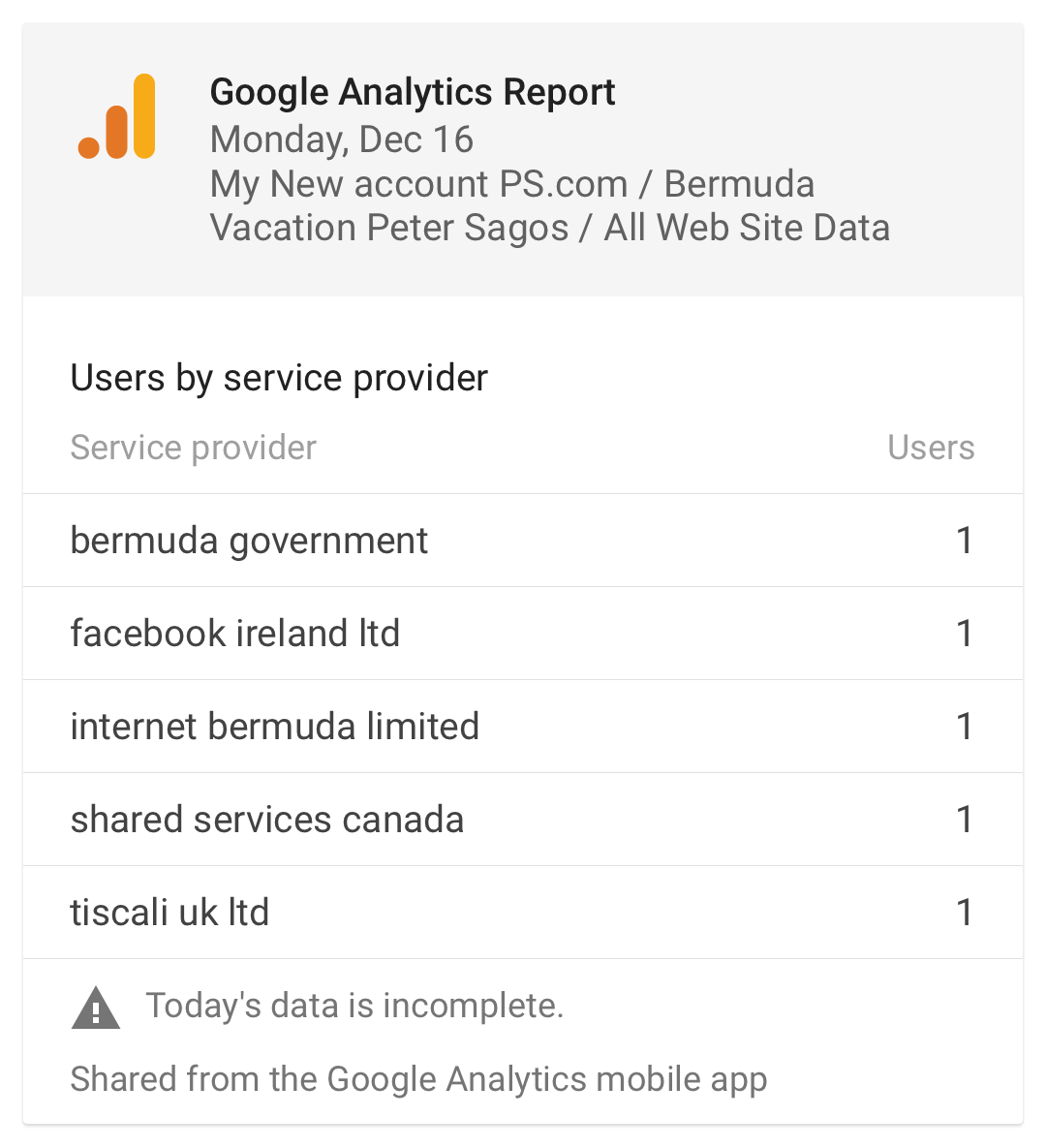Select the internet bermuda limited row
Image resolution: width=1046 pixels, height=1148 pixels.
point(523,727)
